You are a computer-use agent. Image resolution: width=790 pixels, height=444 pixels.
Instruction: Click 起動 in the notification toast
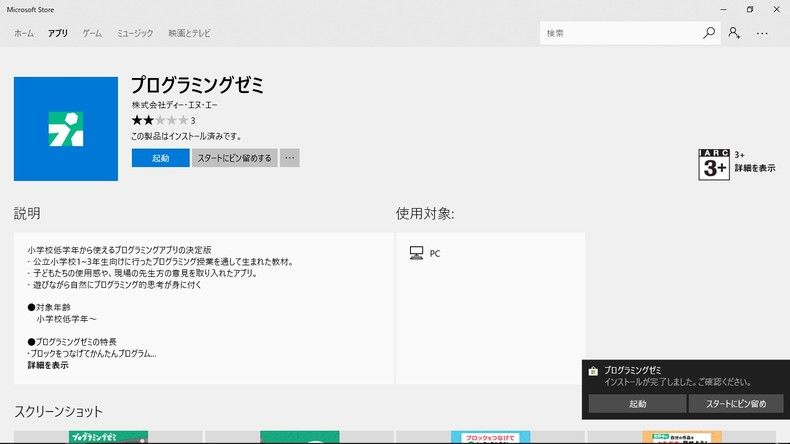(637, 404)
